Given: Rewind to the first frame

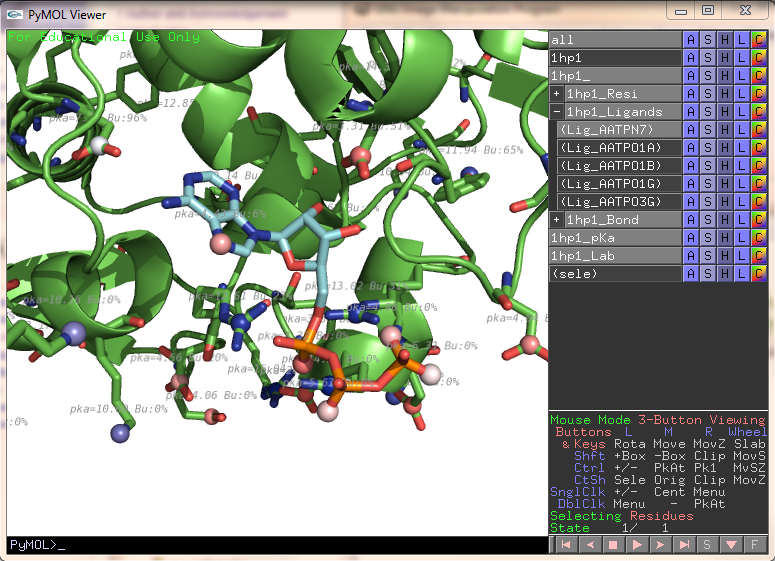Looking at the screenshot, I should 565,544.
